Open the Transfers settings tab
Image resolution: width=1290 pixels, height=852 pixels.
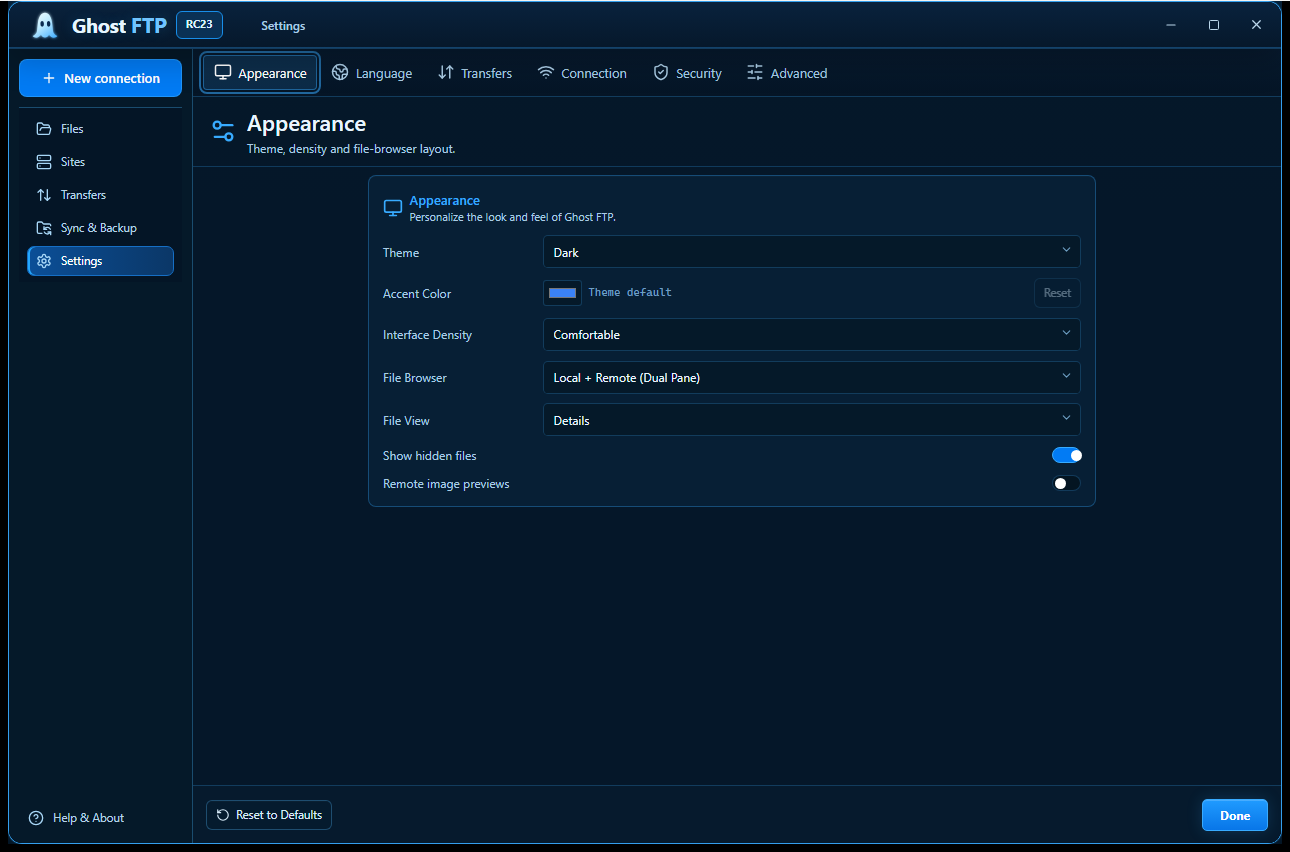click(475, 73)
